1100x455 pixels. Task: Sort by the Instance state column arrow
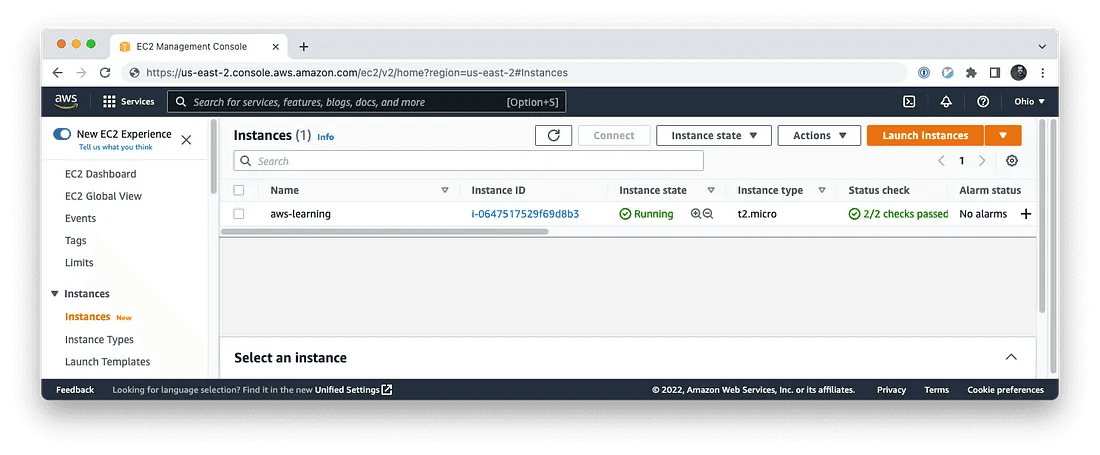tap(711, 190)
